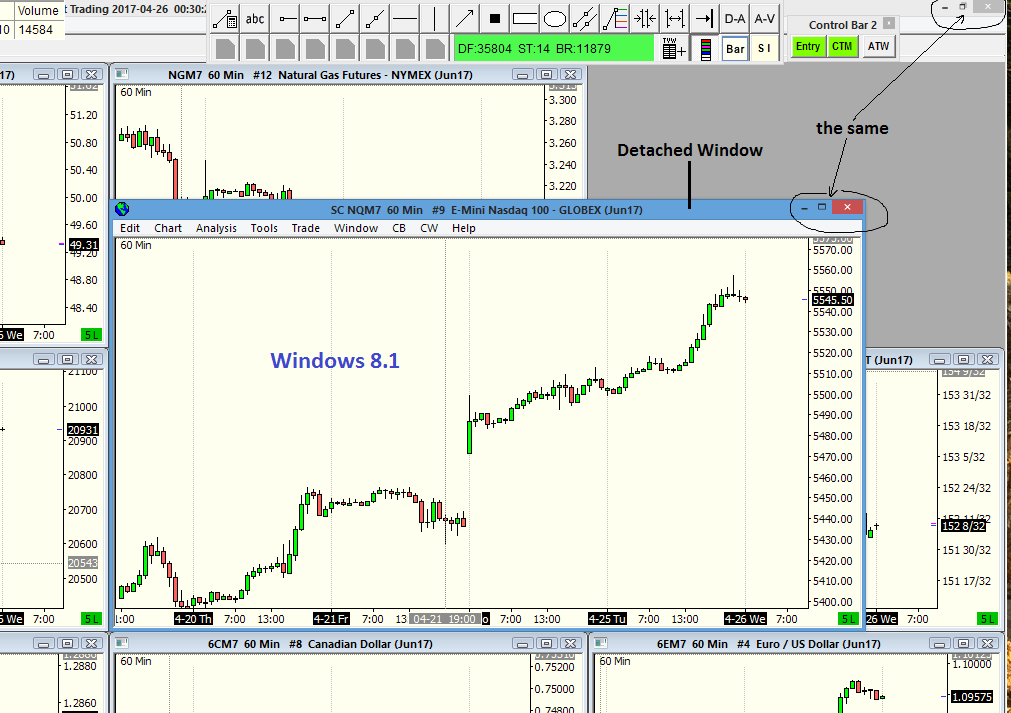Click the 14584 Volume value
The image size is (1011, 713).
[35, 30]
